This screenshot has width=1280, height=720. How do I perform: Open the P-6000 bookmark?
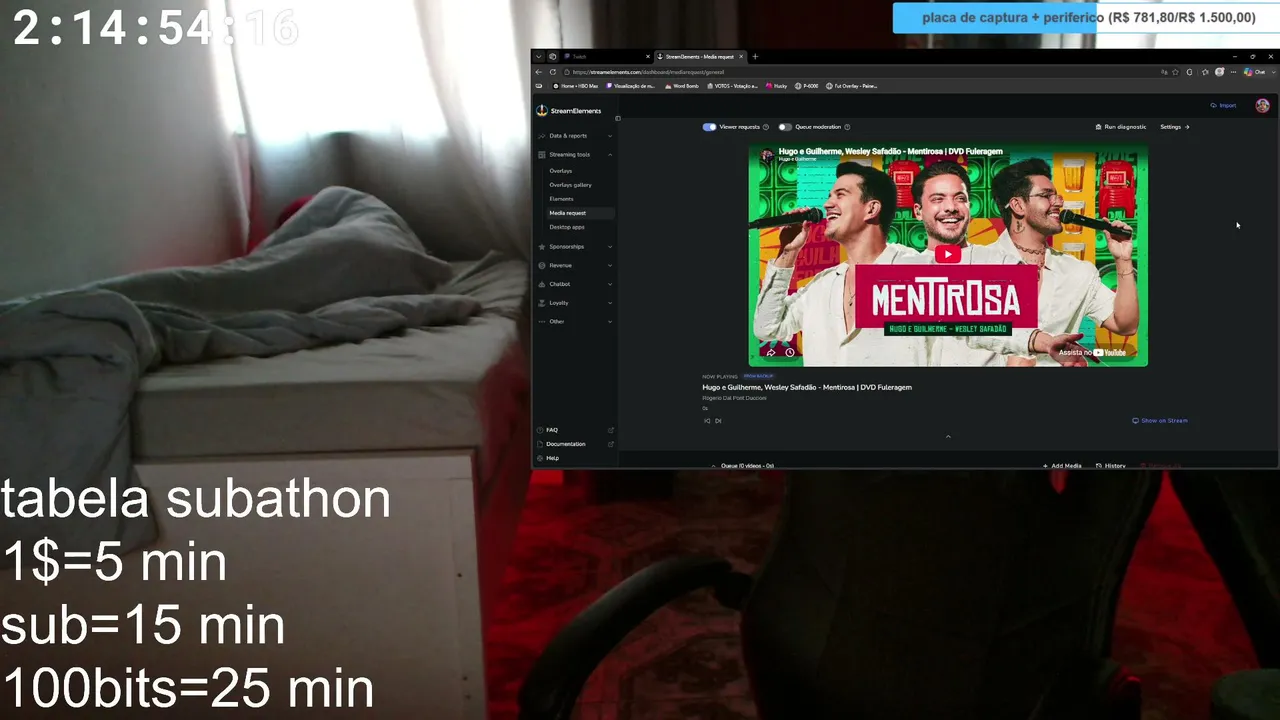tap(807, 86)
